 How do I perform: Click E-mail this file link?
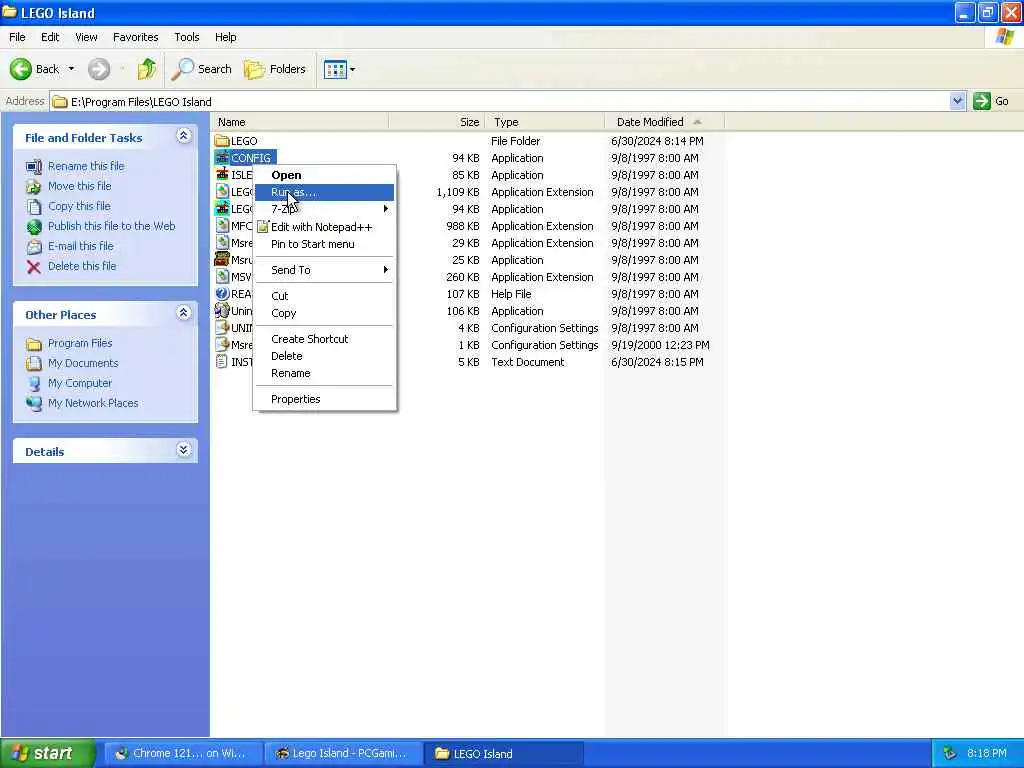pyautogui.click(x=81, y=246)
